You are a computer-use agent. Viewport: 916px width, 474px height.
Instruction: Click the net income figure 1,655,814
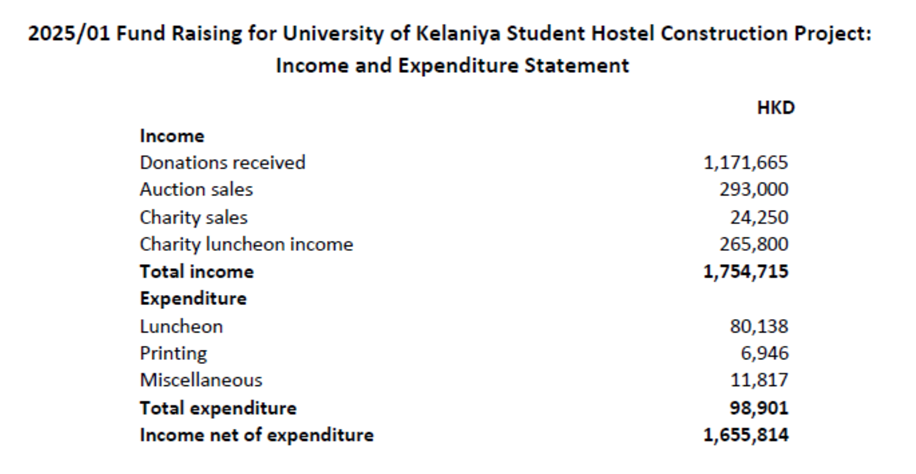[746, 435]
